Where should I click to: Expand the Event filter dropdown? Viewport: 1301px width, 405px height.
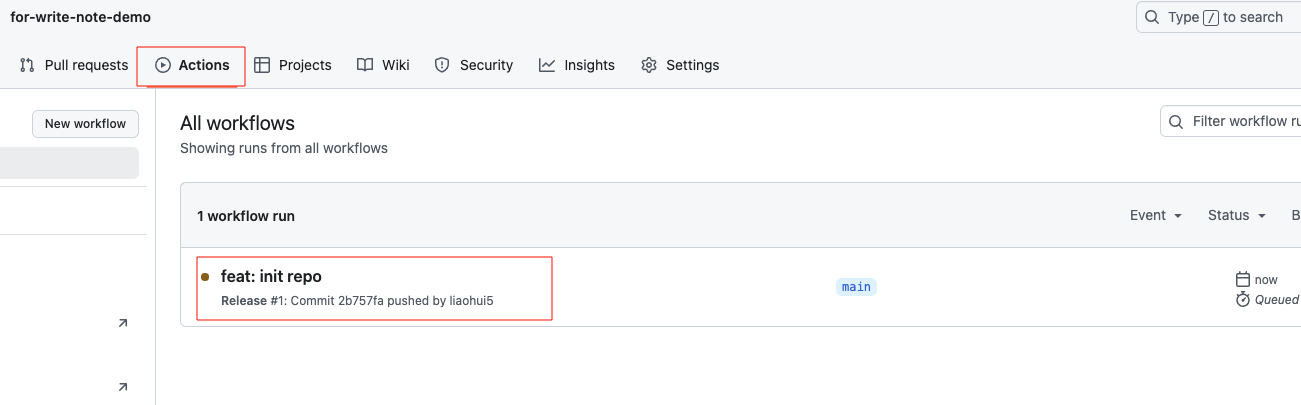coord(1156,215)
